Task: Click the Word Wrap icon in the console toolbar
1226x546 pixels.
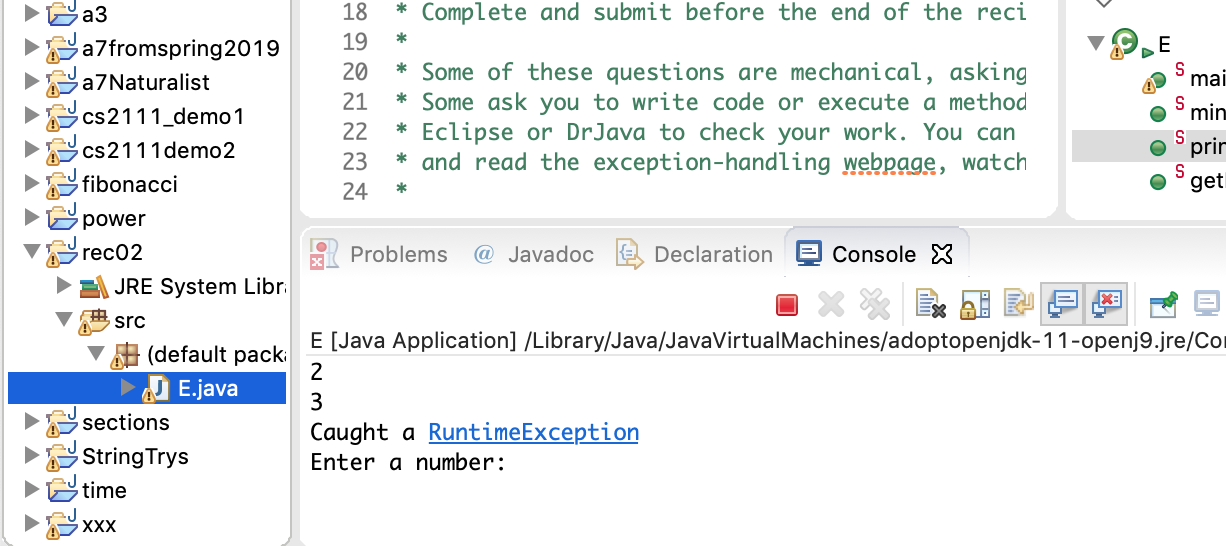Action: click(x=1018, y=304)
